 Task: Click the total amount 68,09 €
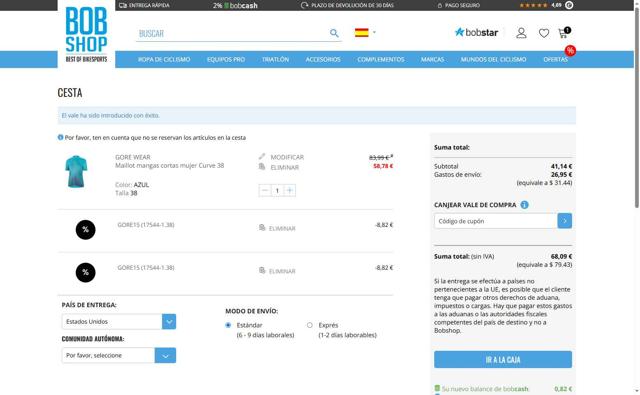tap(561, 257)
